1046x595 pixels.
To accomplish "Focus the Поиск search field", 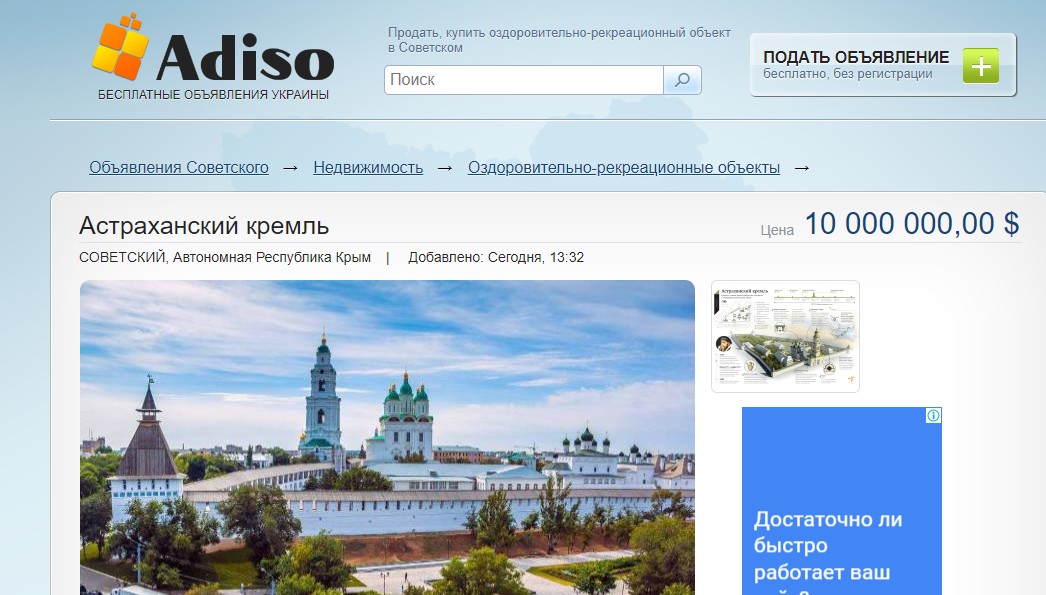I will click(523, 80).
